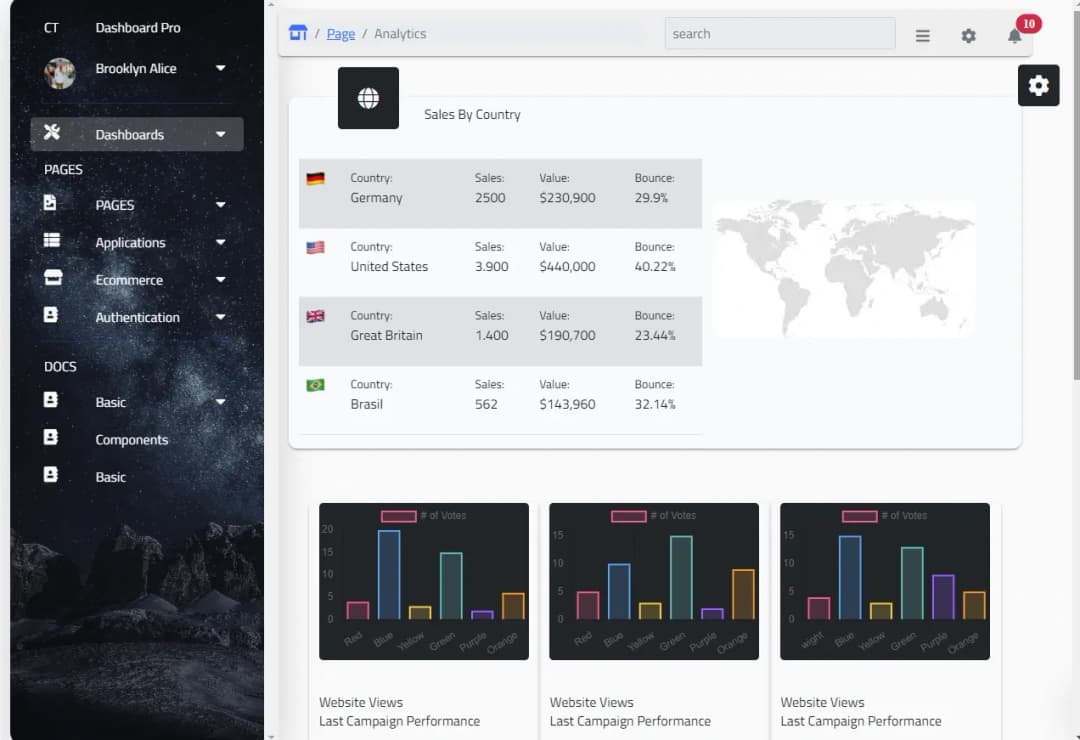Screen dimensions: 1080x740
Task: Toggle the # of Votes legend in first chart
Action: (x=423, y=515)
